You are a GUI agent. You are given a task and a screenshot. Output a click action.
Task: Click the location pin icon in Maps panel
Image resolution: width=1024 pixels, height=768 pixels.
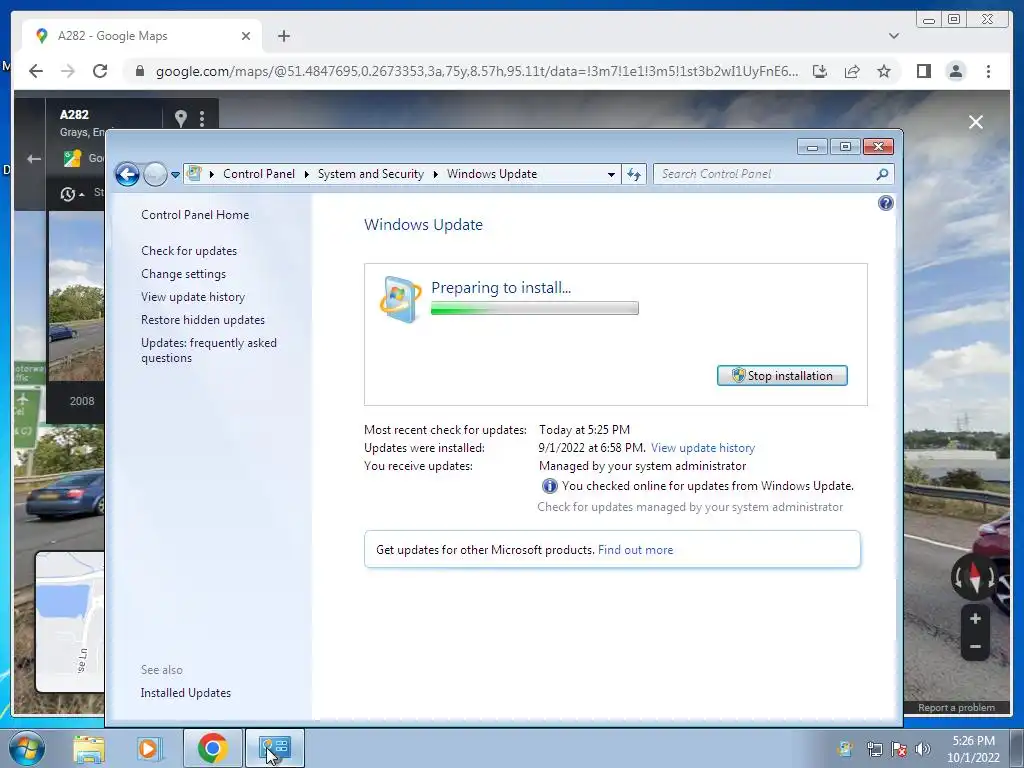pyautogui.click(x=181, y=118)
